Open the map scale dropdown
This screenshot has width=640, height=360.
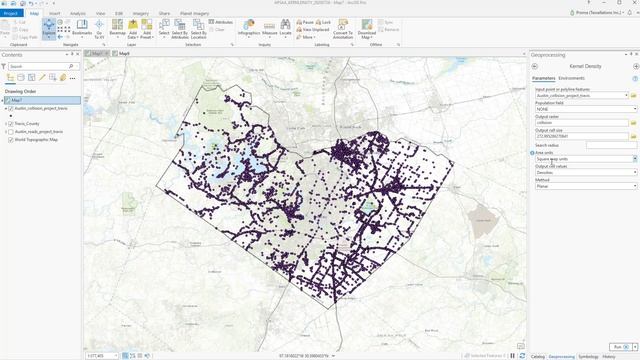116,356
